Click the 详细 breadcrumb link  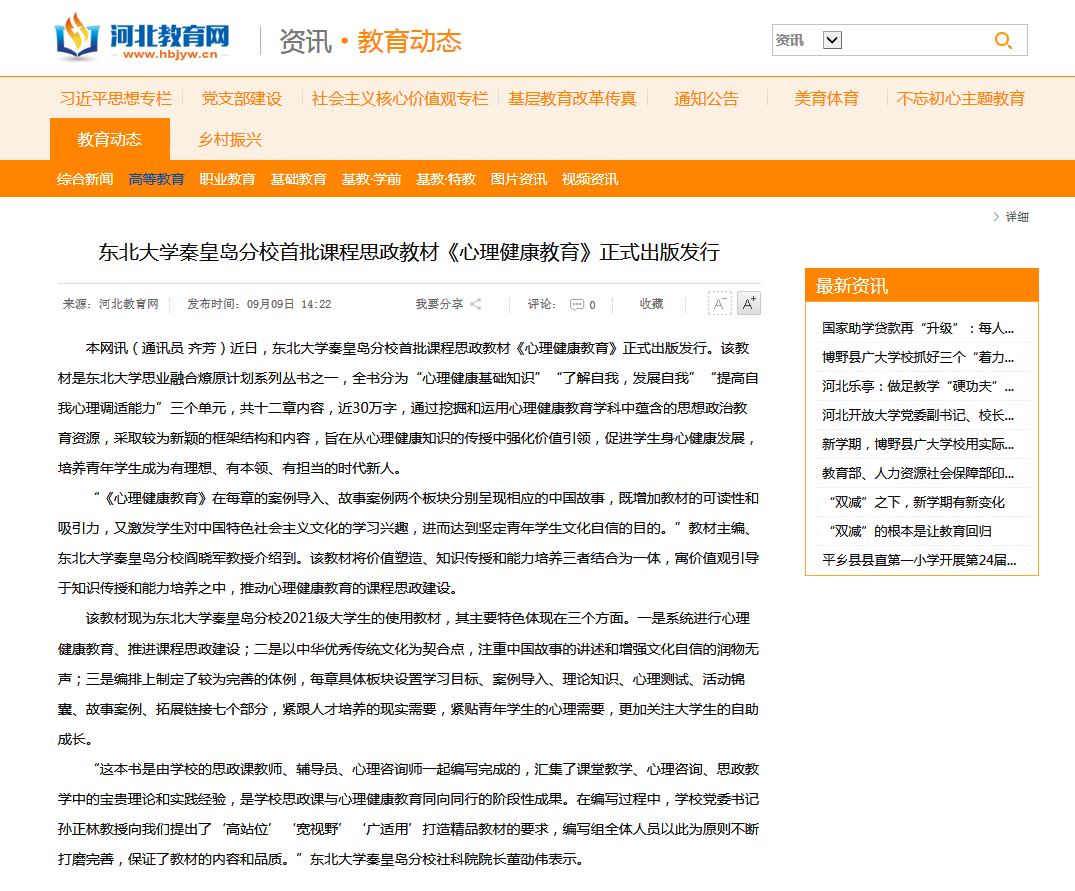point(1017,217)
